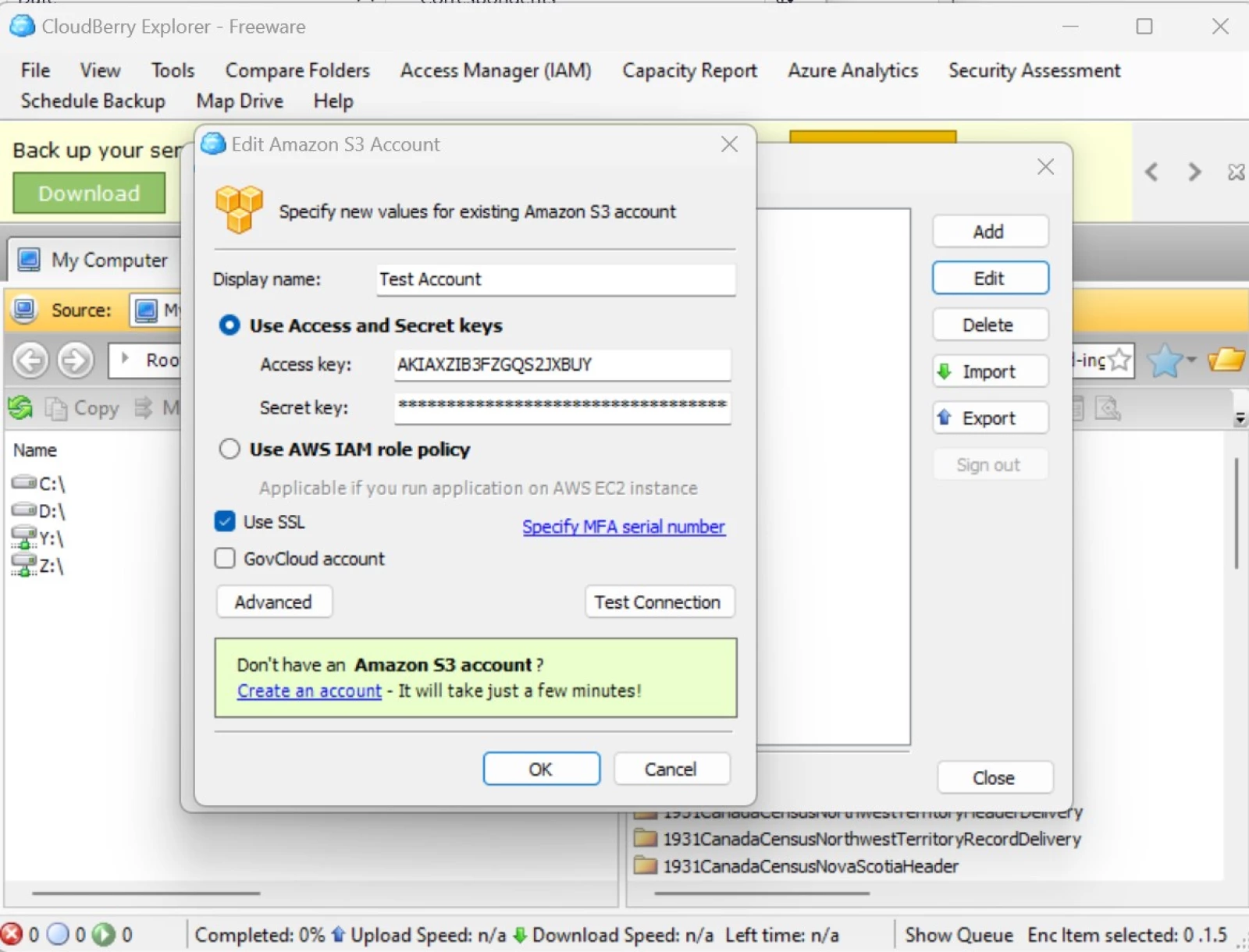Click the toolbar overflow arrow at right
1249x952 pixels.
[1240, 419]
